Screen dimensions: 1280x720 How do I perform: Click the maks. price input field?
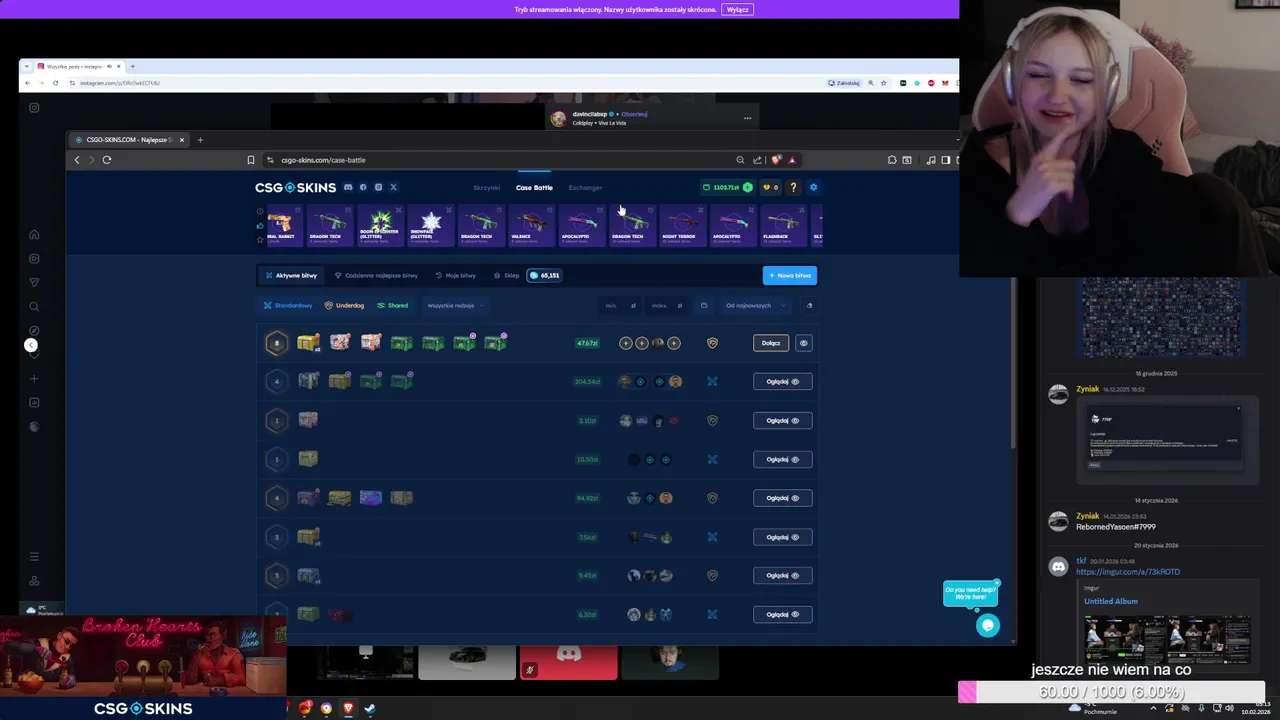pyautogui.click(x=667, y=305)
